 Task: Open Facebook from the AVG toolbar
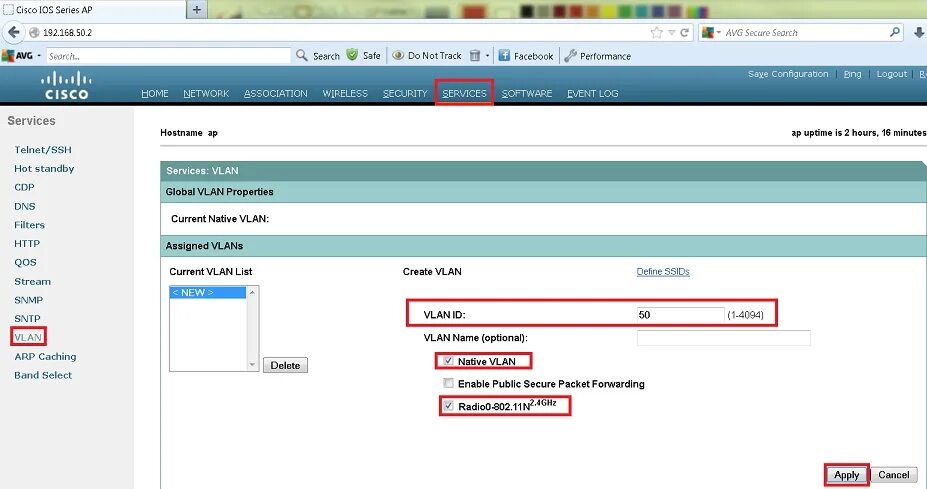click(x=526, y=56)
